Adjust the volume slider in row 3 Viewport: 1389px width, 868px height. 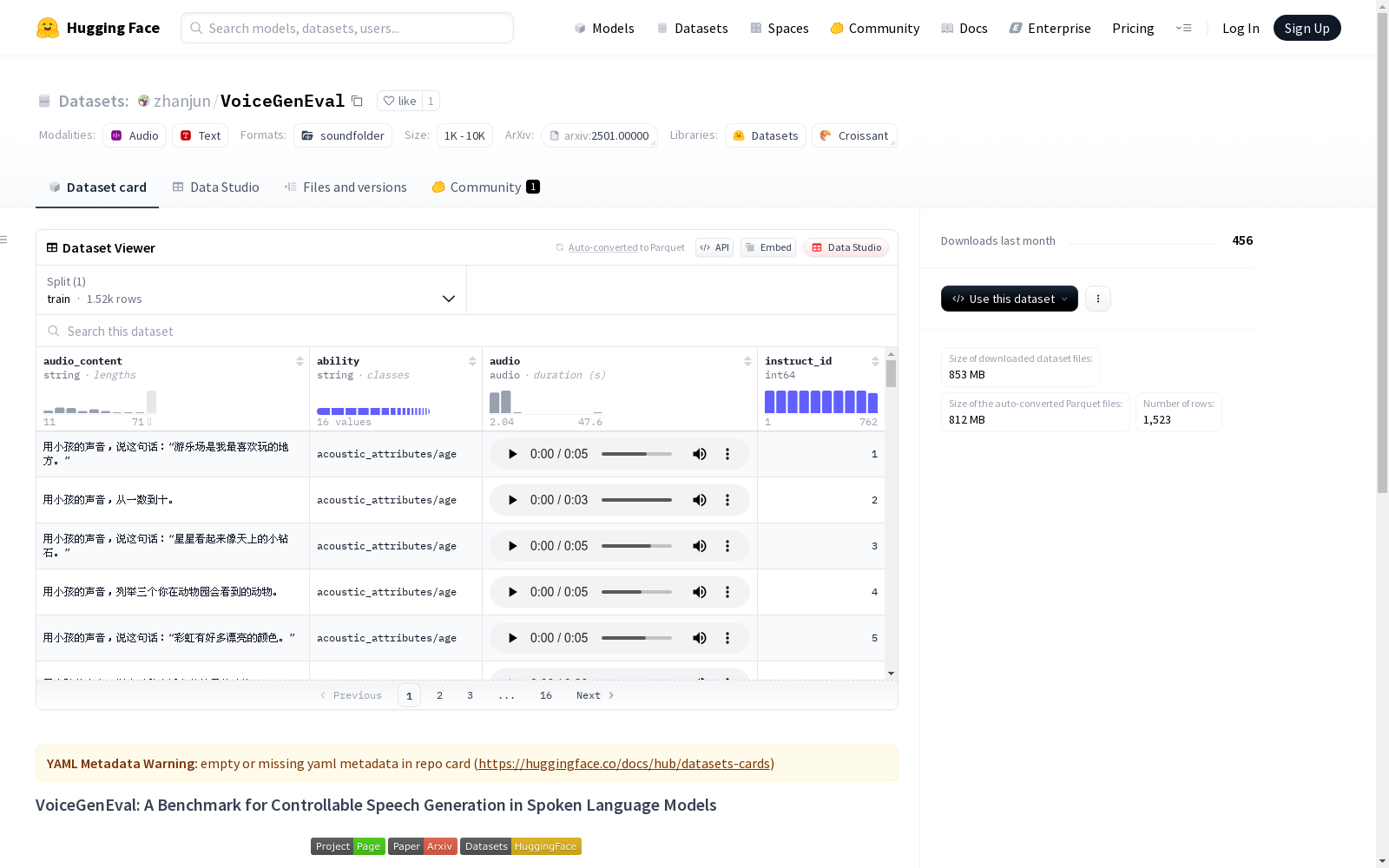(636, 546)
